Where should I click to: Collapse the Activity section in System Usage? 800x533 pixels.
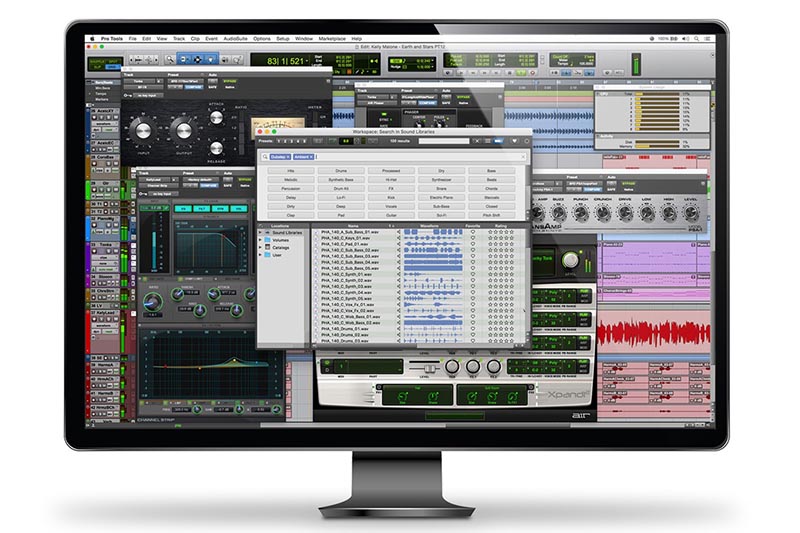pyautogui.click(x=598, y=136)
